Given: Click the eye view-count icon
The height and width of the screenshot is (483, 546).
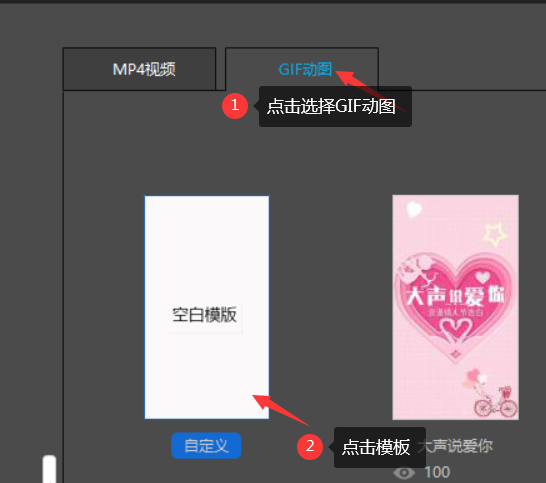Looking at the screenshot, I should tap(404, 473).
